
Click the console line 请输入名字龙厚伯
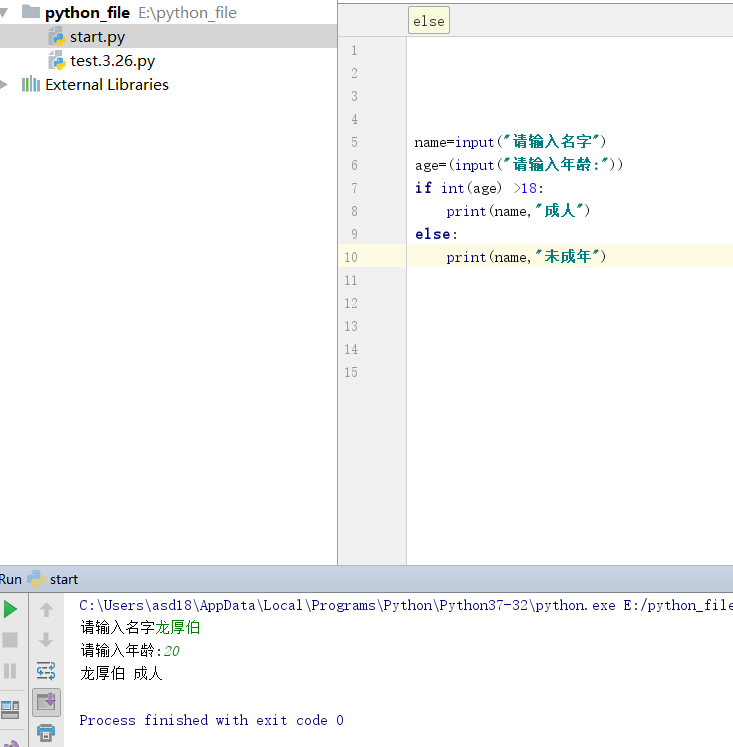coord(140,627)
